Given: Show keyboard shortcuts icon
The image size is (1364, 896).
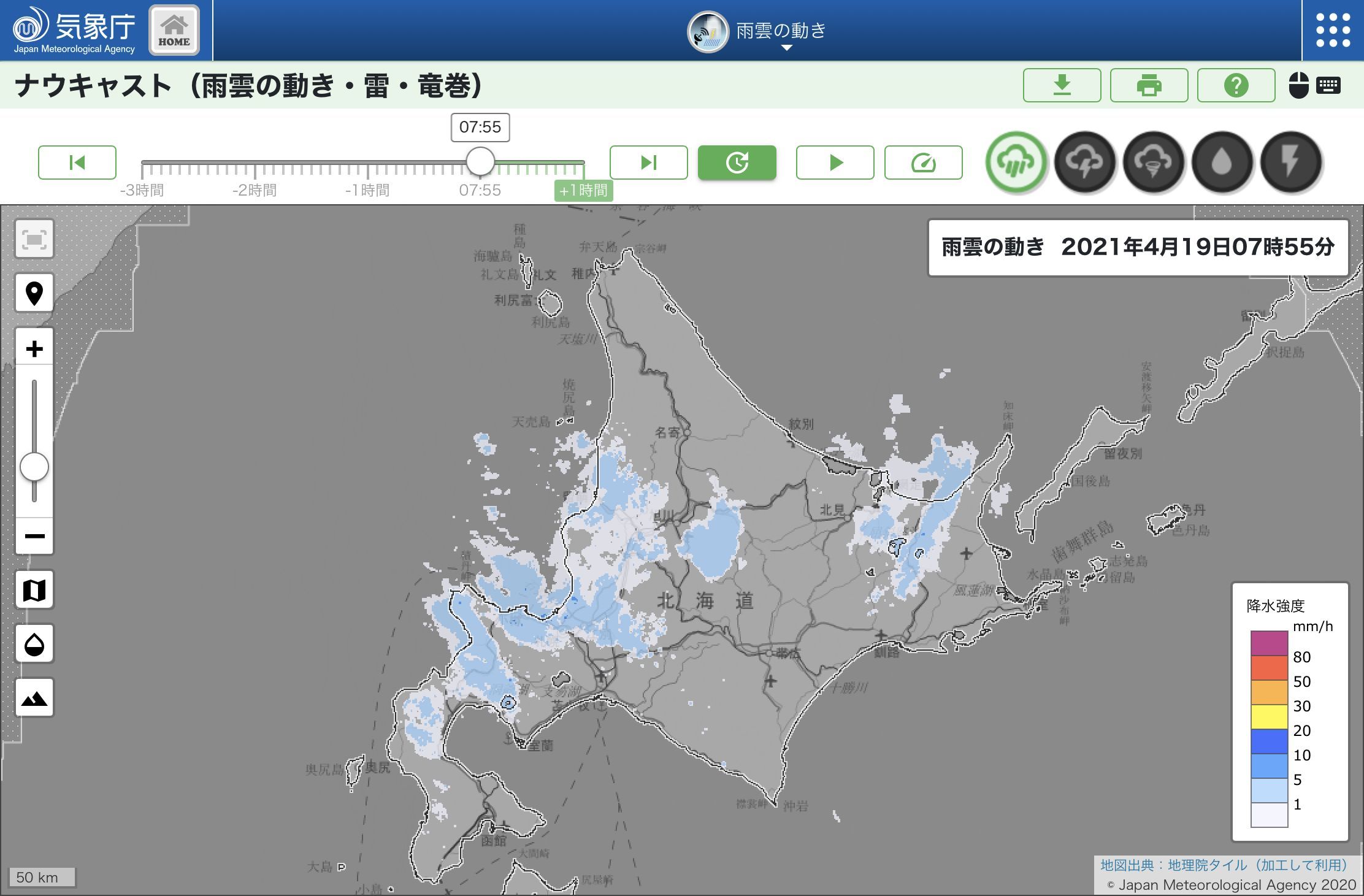Looking at the screenshot, I should 1328,85.
